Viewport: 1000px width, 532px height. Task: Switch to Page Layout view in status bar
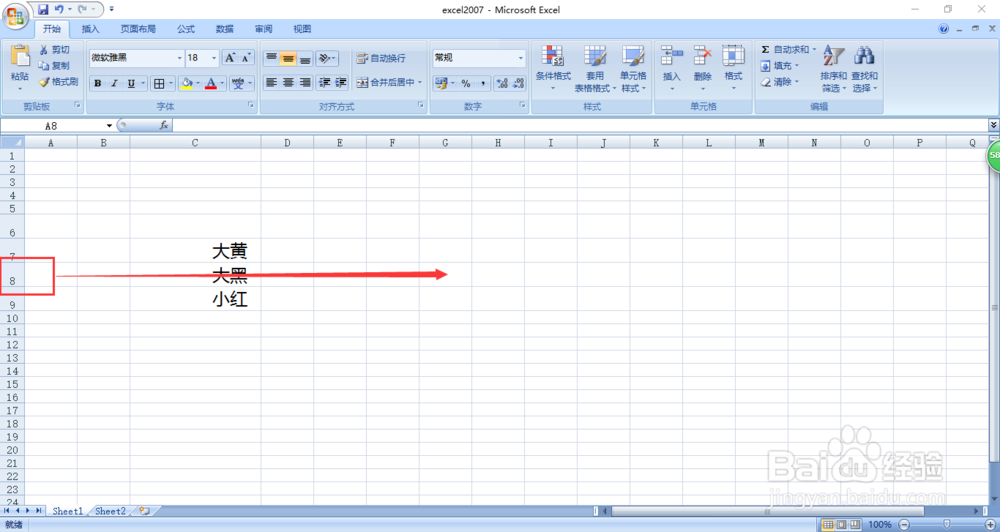pyautogui.click(x=842, y=524)
